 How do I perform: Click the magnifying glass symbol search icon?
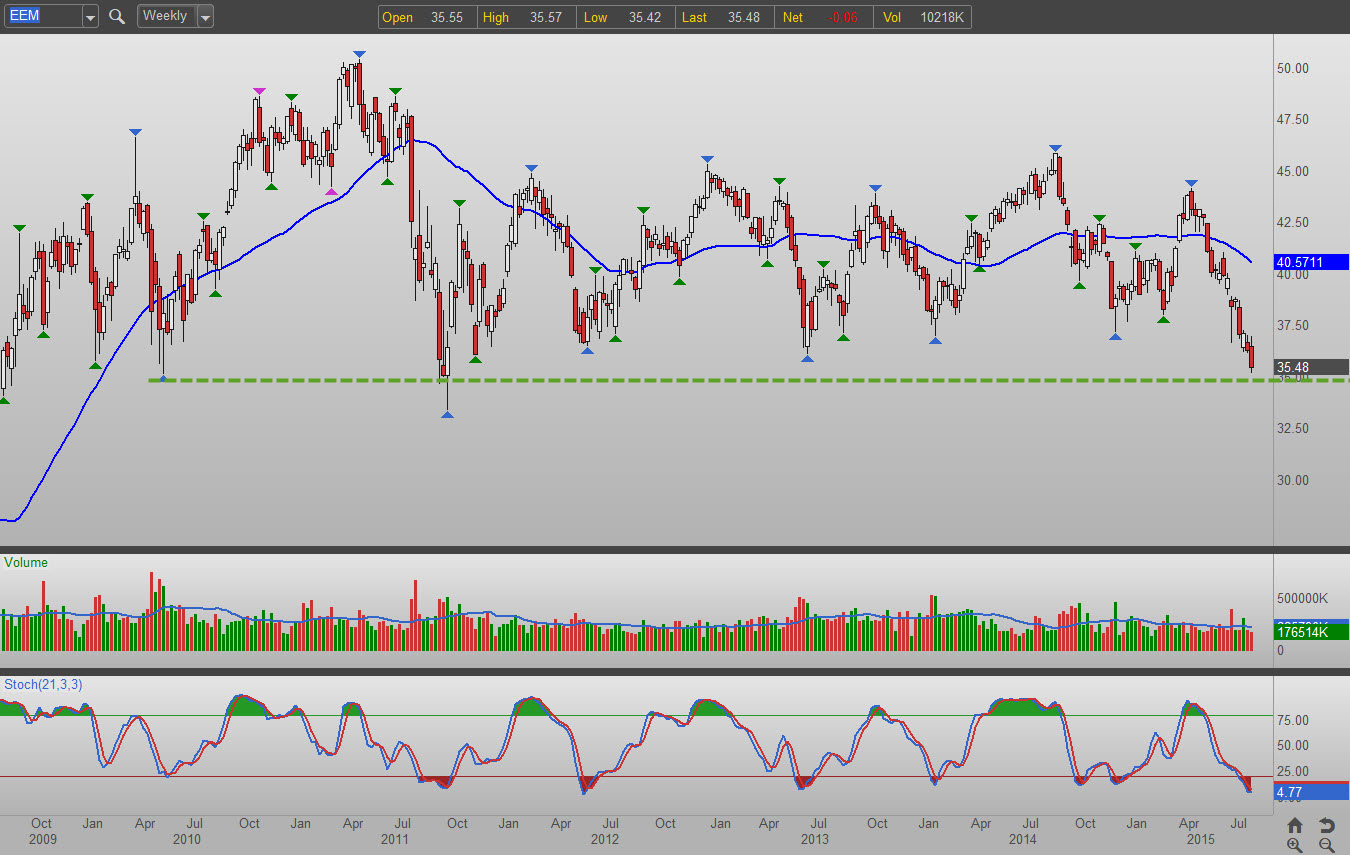point(117,16)
